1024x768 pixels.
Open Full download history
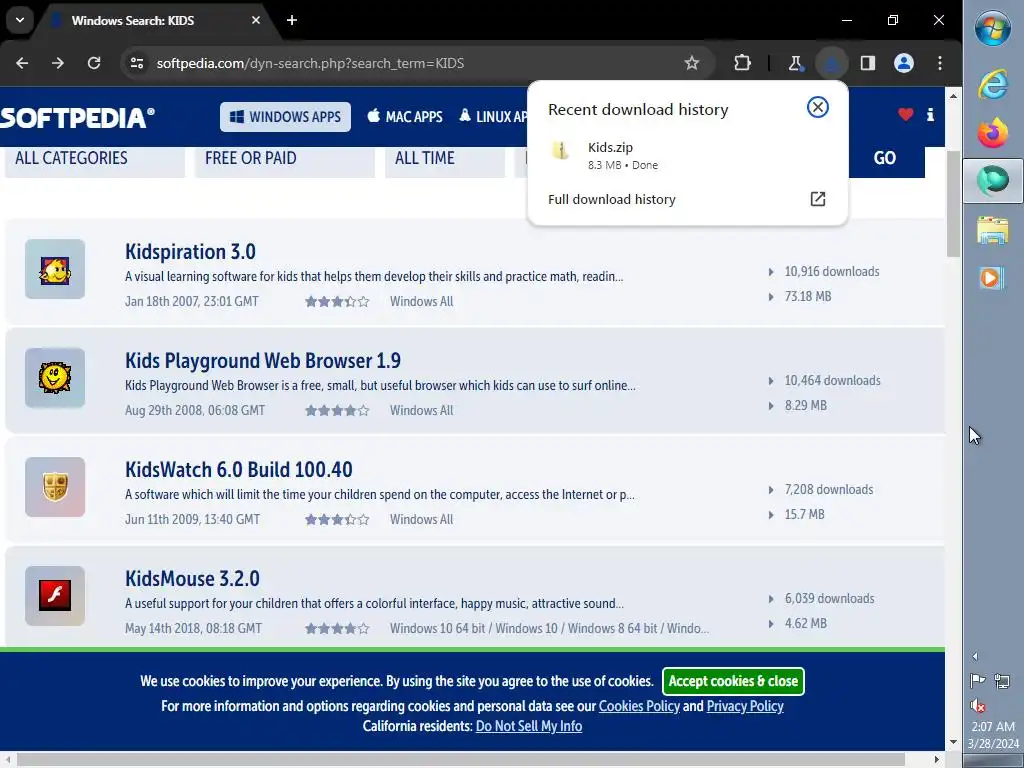coord(687,199)
